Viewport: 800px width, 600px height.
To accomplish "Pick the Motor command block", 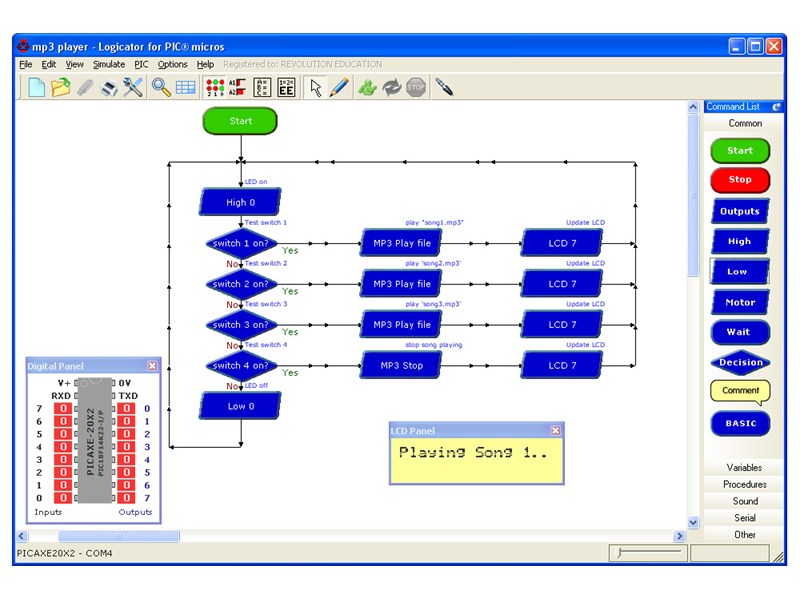I will click(x=740, y=302).
